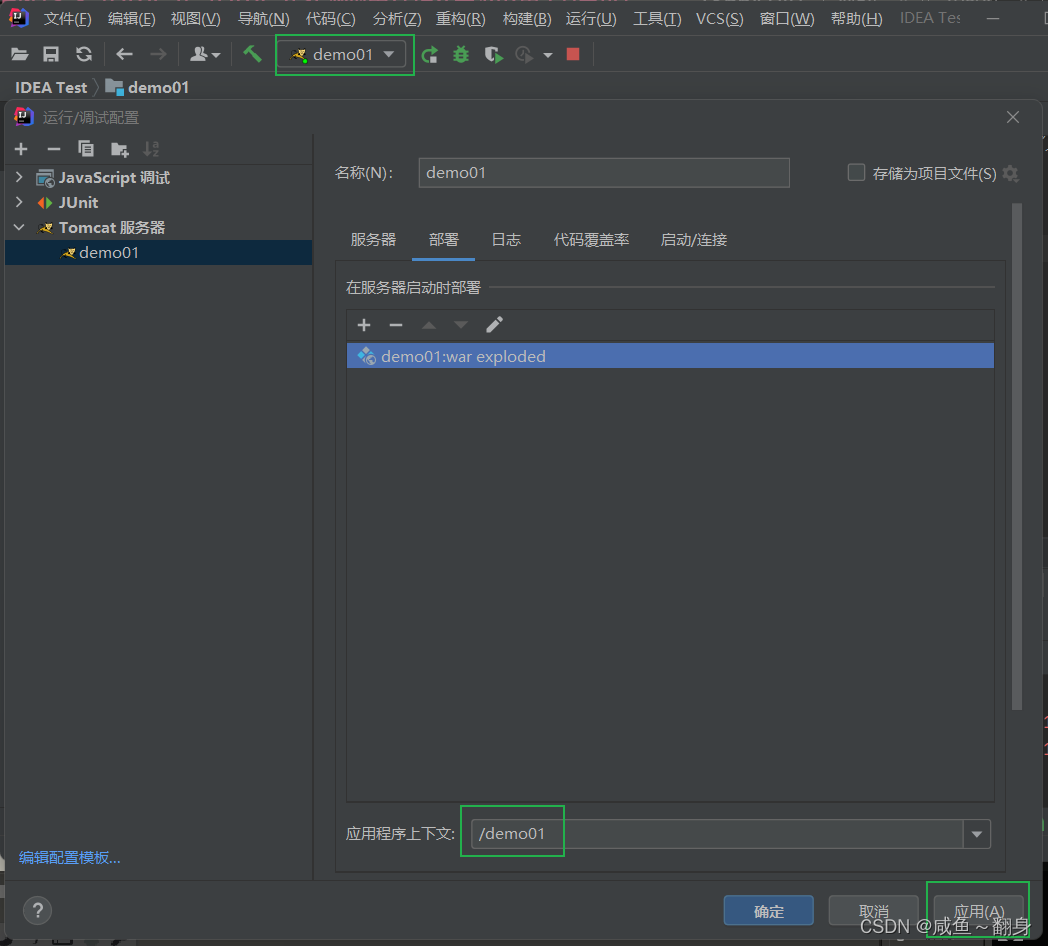Switch to the 代码覆盖率 tab
The width and height of the screenshot is (1048, 946).
592,240
